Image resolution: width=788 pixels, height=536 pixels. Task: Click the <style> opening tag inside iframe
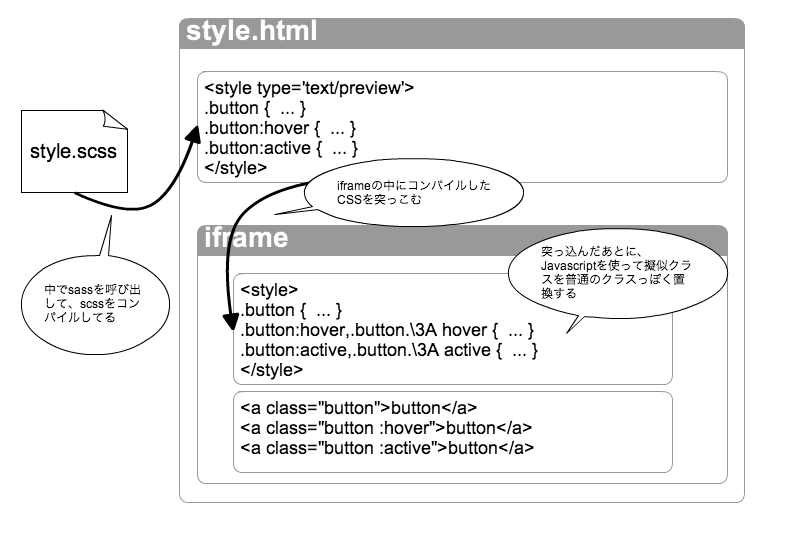coord(269,290)
